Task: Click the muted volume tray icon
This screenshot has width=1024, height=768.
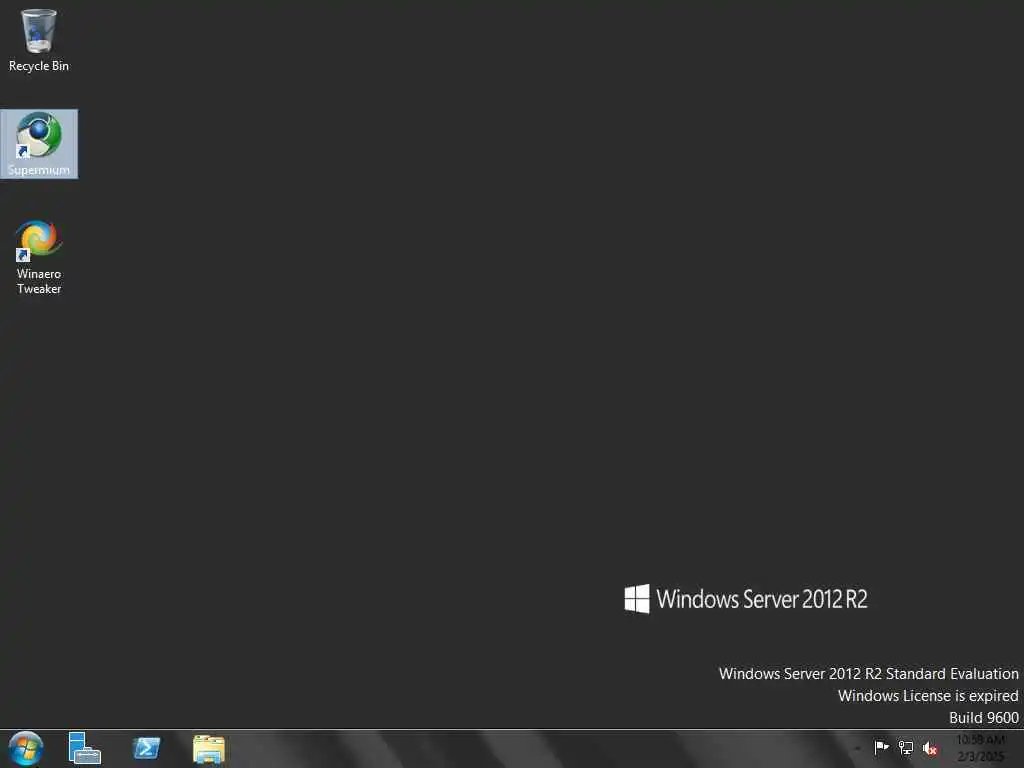Action: pyautogui.click(x=930, y=748)
